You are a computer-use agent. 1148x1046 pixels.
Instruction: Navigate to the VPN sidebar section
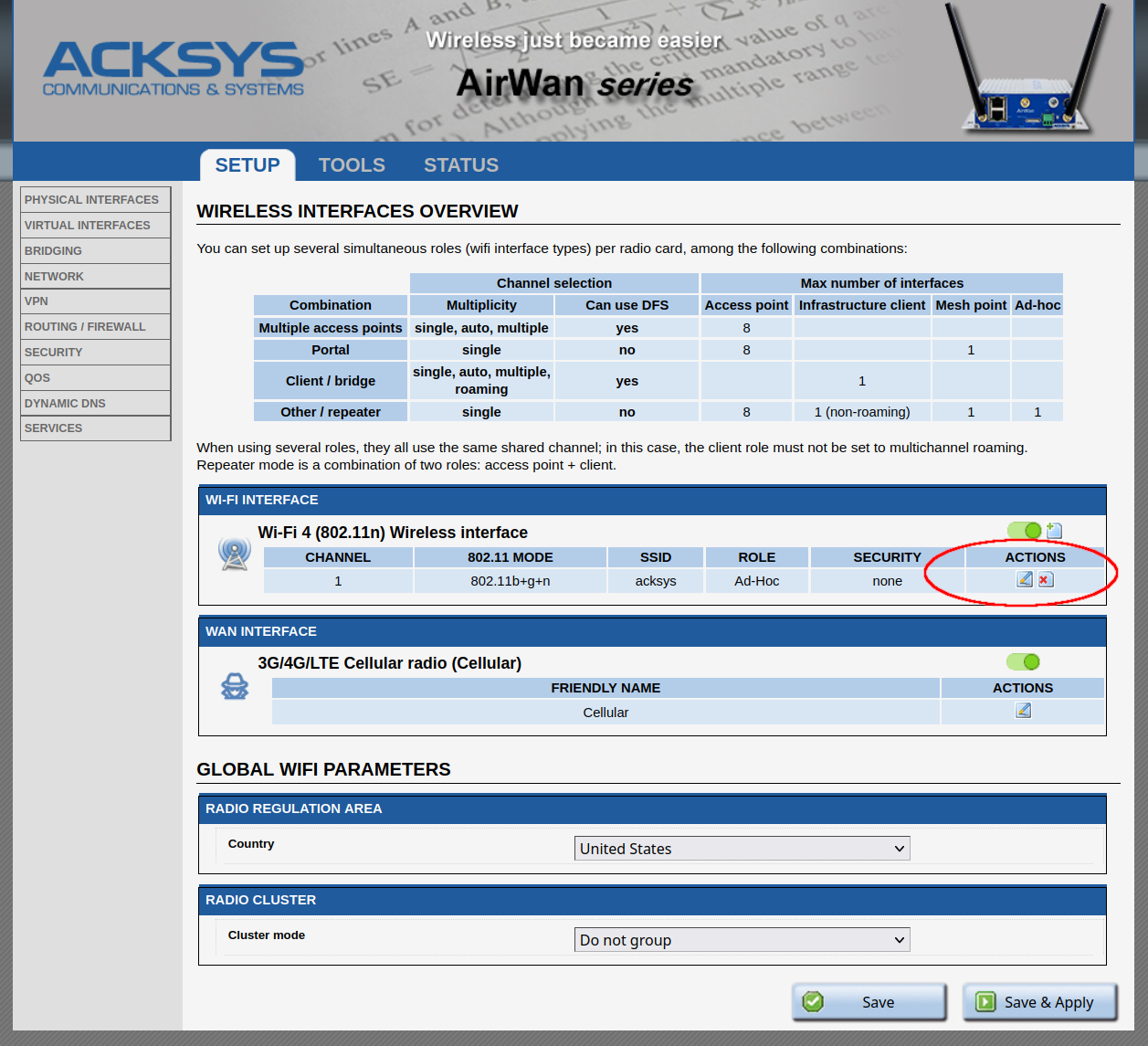[37, 301]
